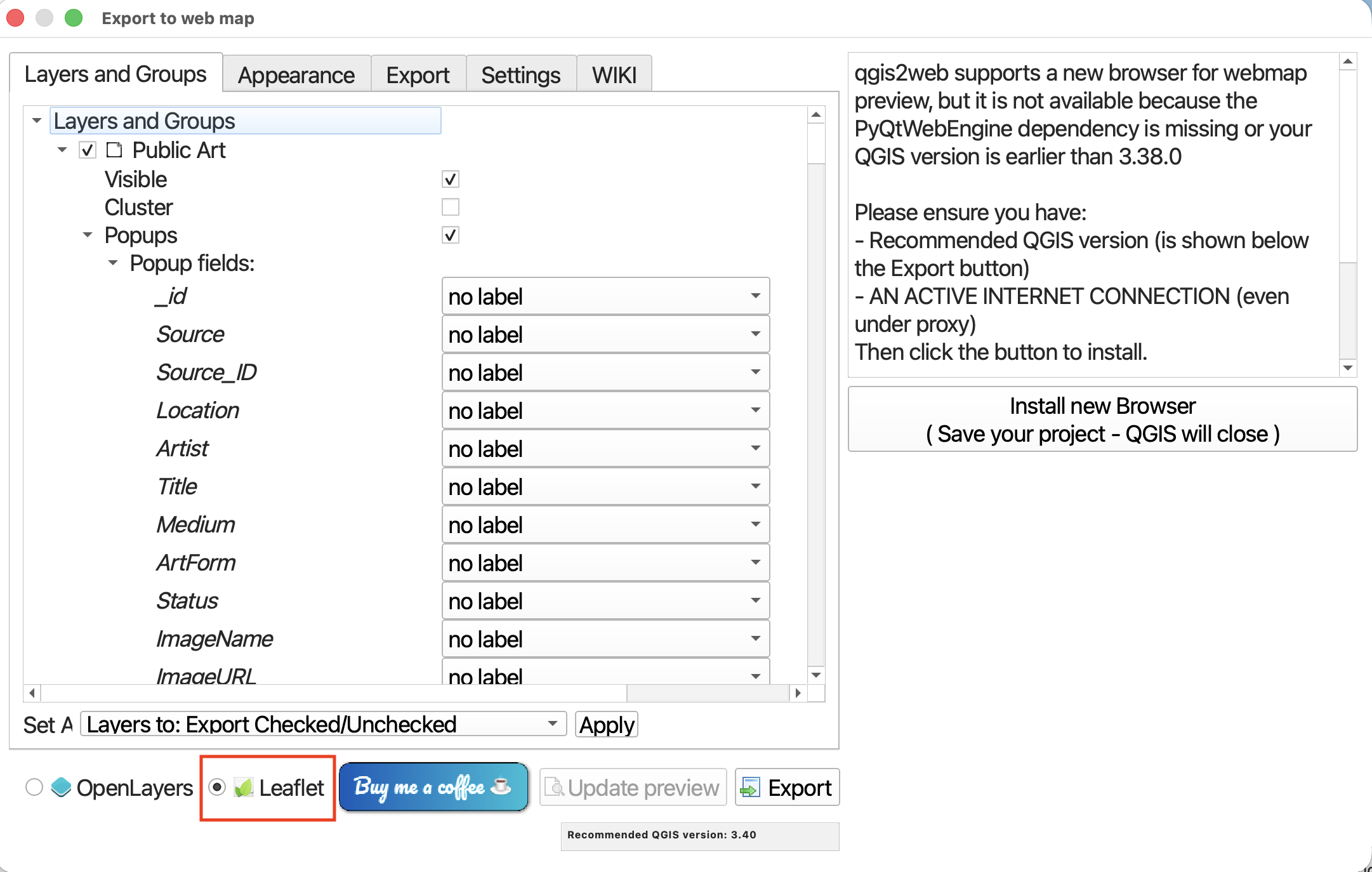Click the Update preview magnifier icon
Screen dimensions: 1372x872
[x=554, y=788]
